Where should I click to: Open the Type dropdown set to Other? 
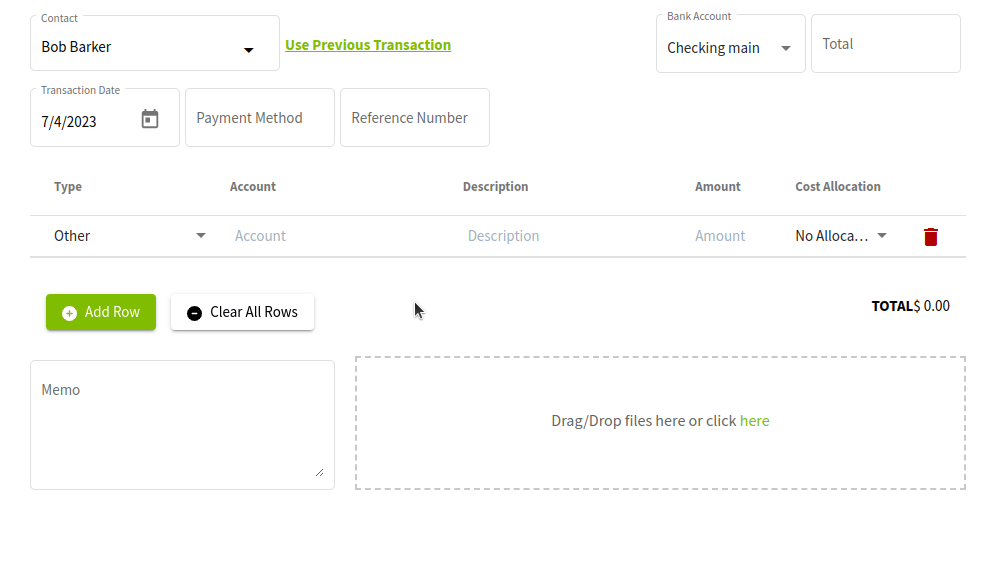pos(200,236)
